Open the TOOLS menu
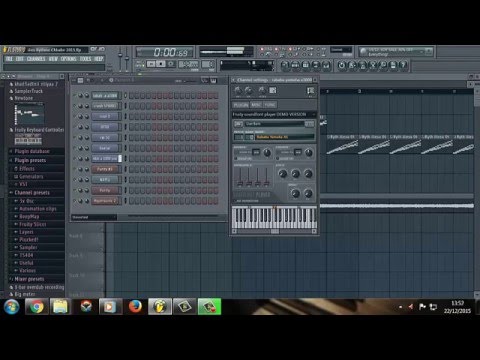 [x=85, y=59]
